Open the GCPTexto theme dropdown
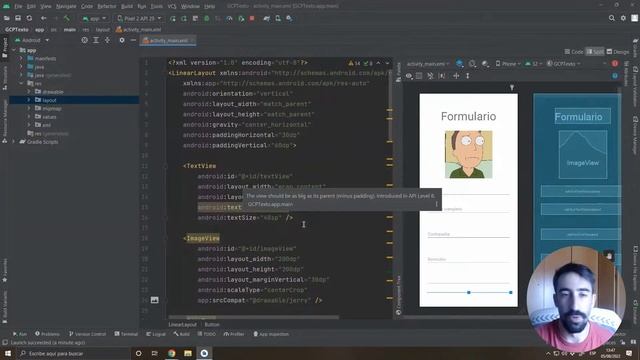The width and height of the screenshot is (640, 360). click(x=563, y=64)
